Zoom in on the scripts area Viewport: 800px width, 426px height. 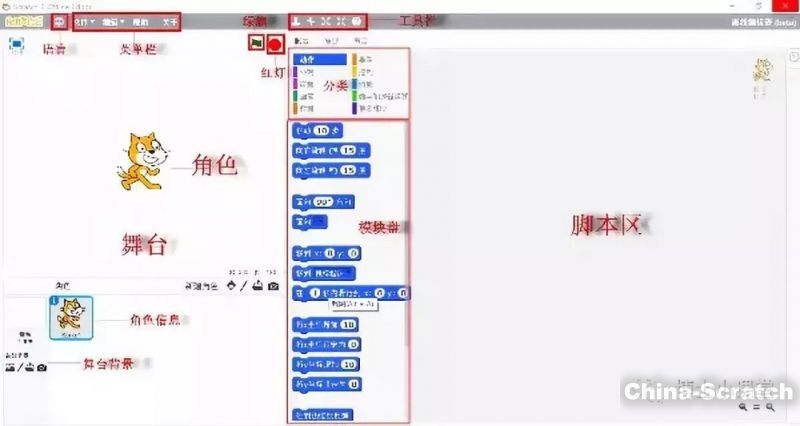click(x=771, y=408)
